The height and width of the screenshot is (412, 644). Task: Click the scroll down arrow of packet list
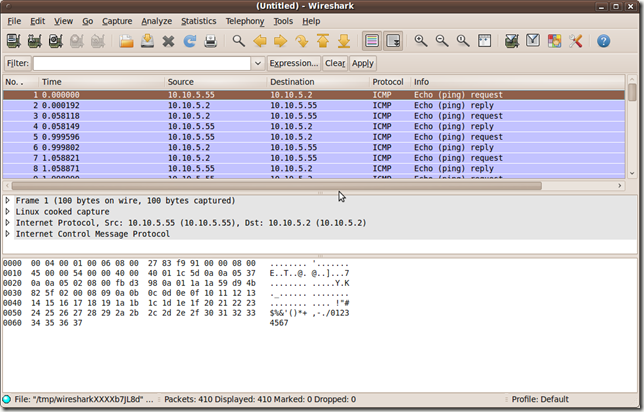coord(632,174)
